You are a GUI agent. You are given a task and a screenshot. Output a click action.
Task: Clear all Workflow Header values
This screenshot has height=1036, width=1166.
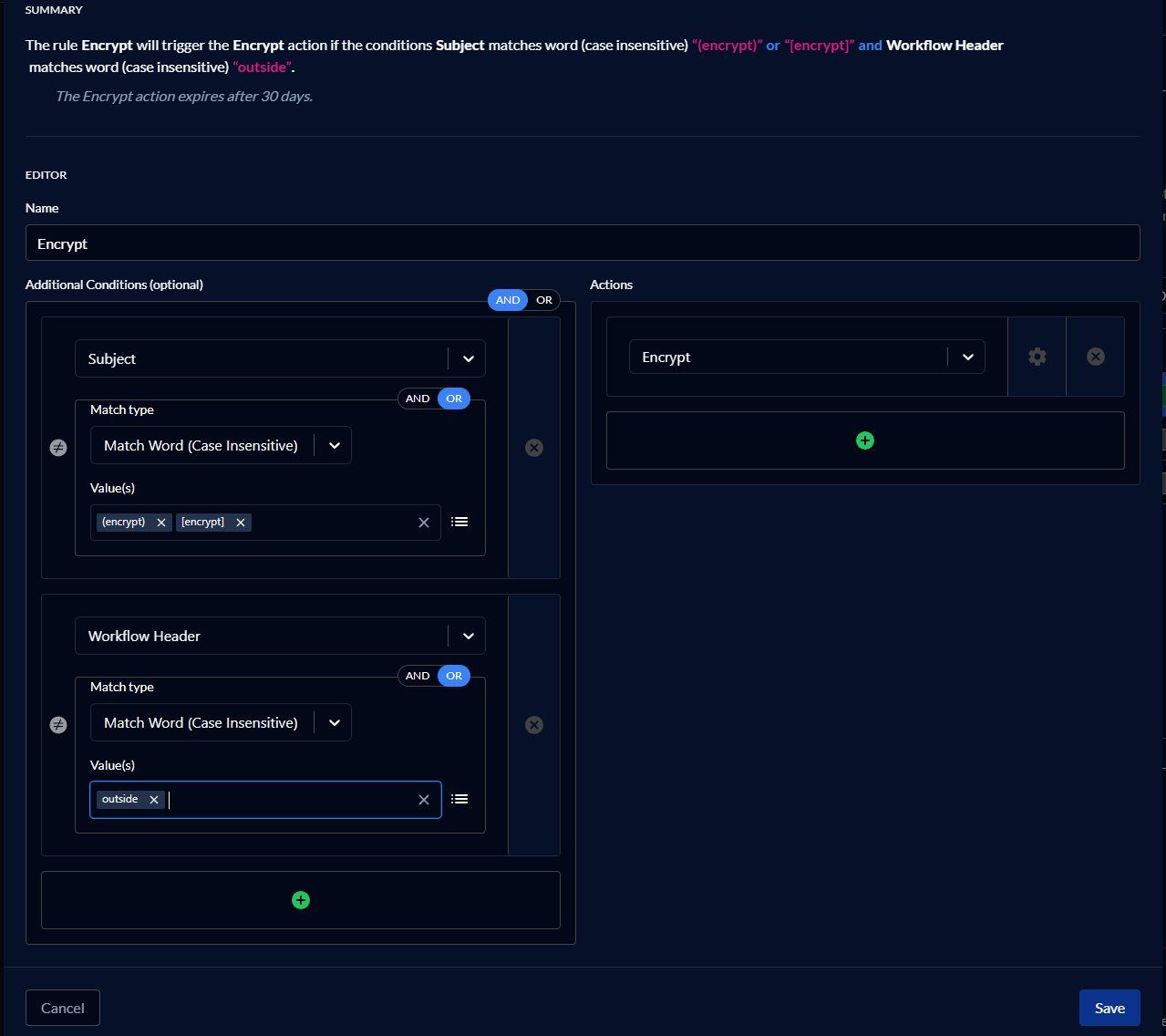424,800
